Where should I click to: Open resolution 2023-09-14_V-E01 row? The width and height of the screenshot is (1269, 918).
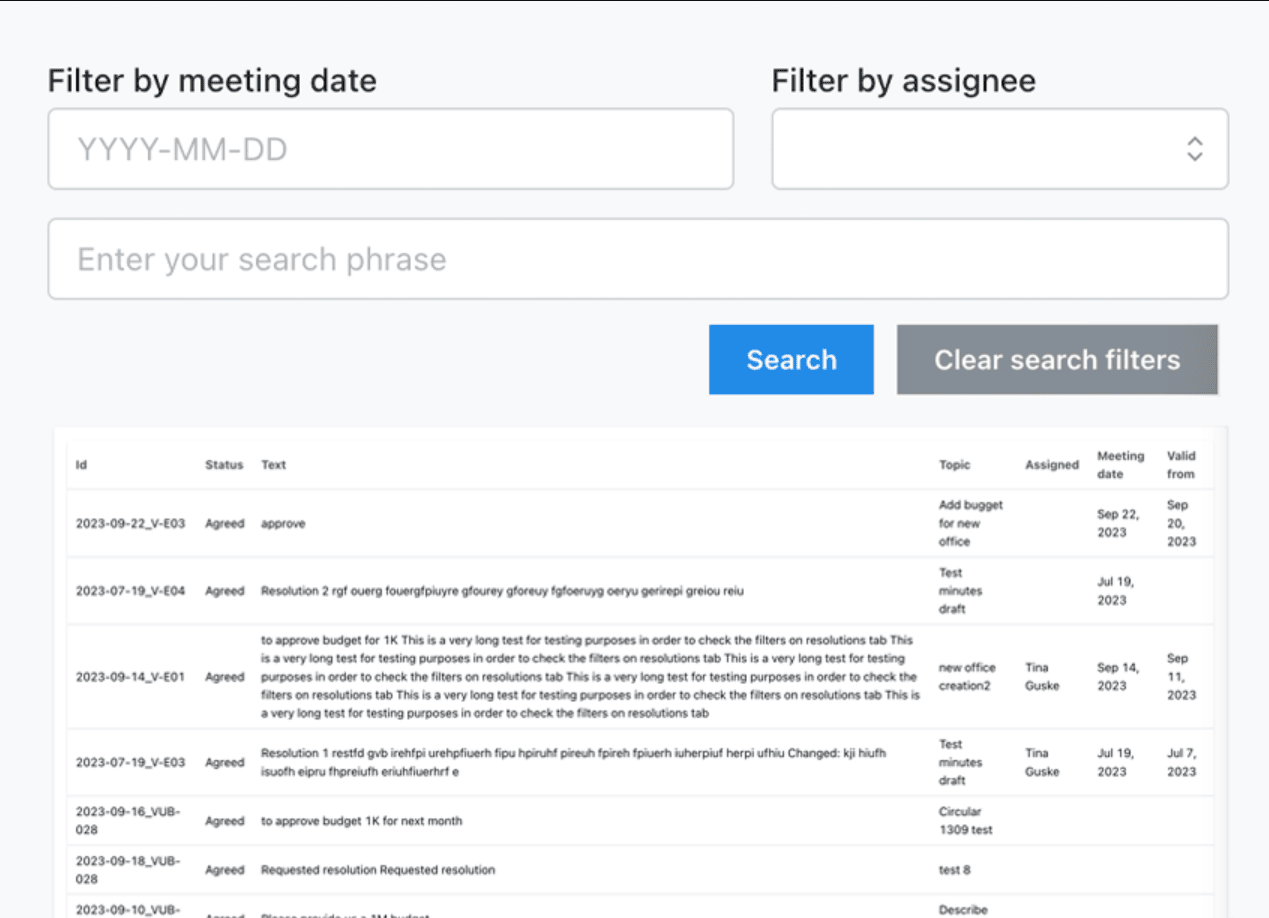[x=130, y=677]
